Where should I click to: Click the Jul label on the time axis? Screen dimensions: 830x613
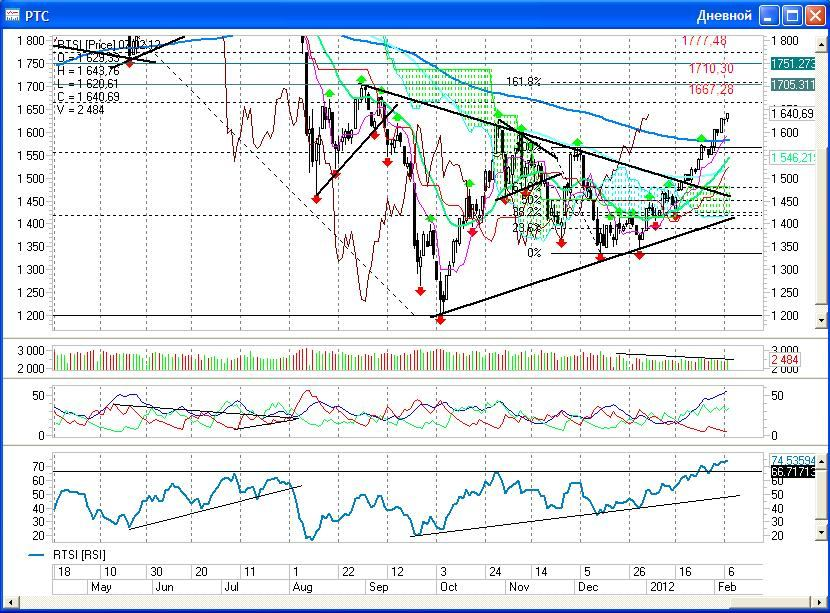pyautogui.click(x=231, y=587)
